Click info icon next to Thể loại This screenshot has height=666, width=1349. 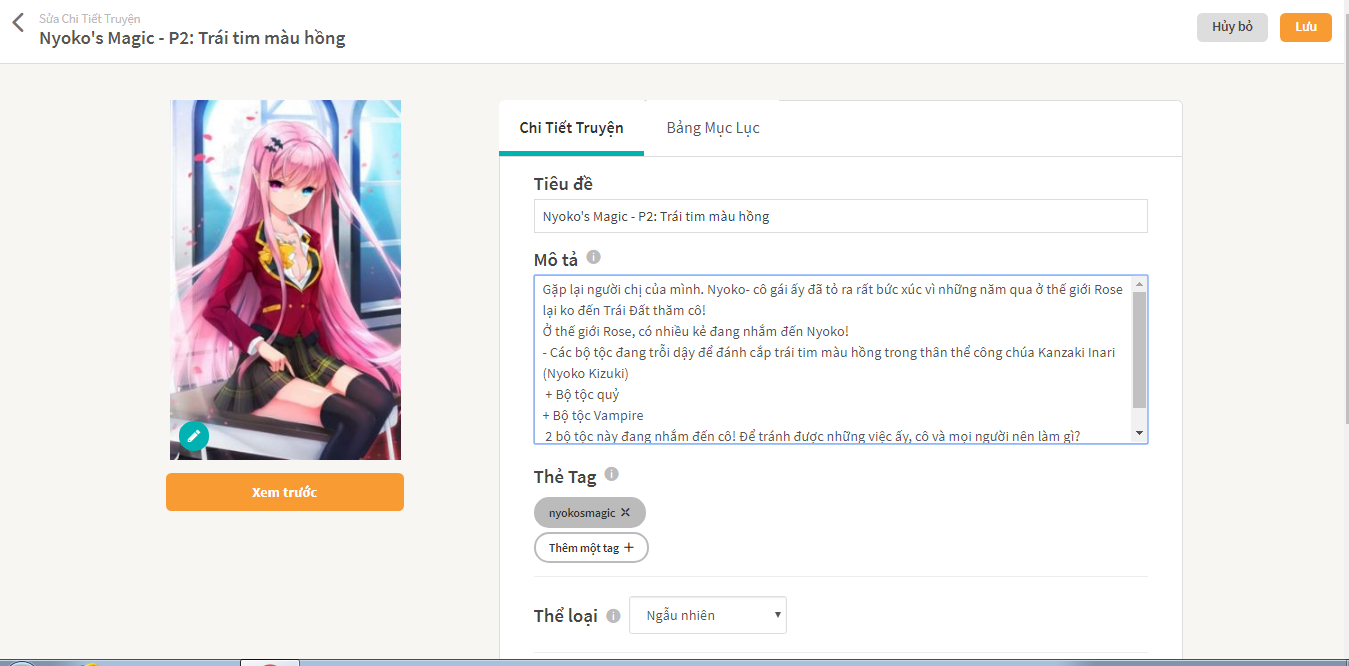tap(613, 616)
